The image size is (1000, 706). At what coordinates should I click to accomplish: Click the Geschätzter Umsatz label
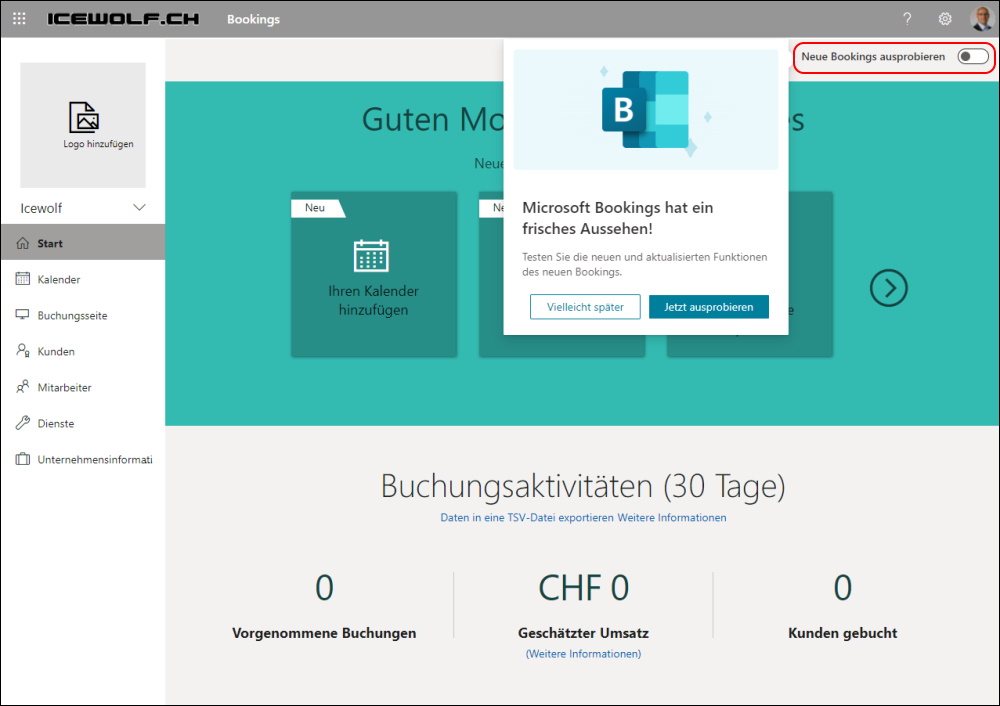point(584,633)
